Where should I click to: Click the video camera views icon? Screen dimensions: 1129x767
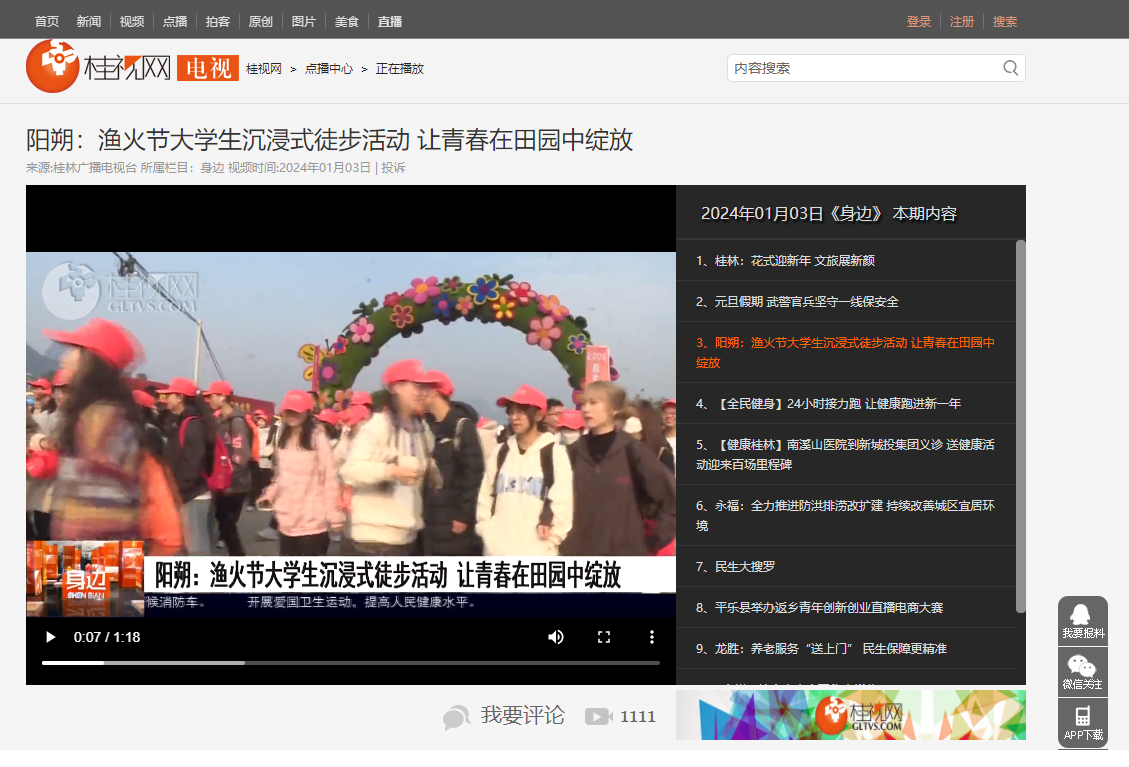[x=598, y=716]
